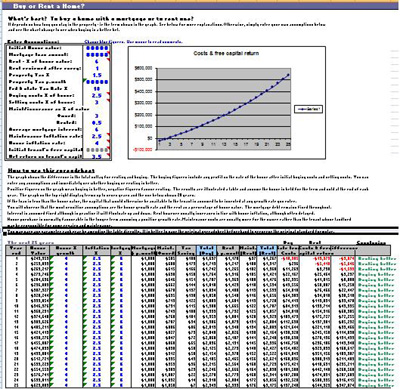Click the 'House Value' table column header
The image size is (400, 389).
pos(37,250)
